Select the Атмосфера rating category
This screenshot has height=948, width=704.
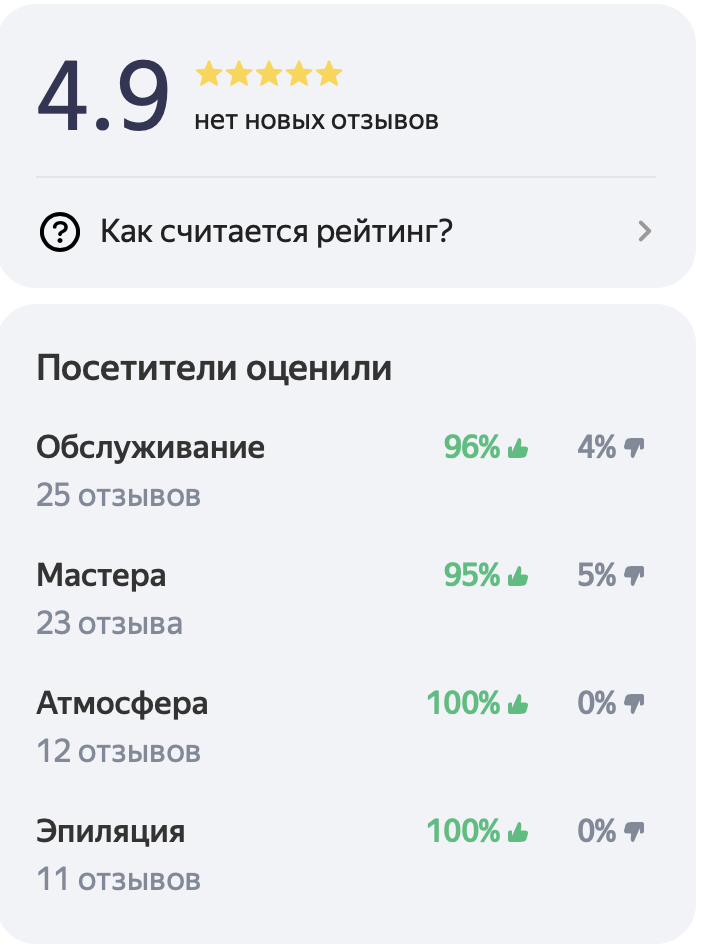pos(122,704)
